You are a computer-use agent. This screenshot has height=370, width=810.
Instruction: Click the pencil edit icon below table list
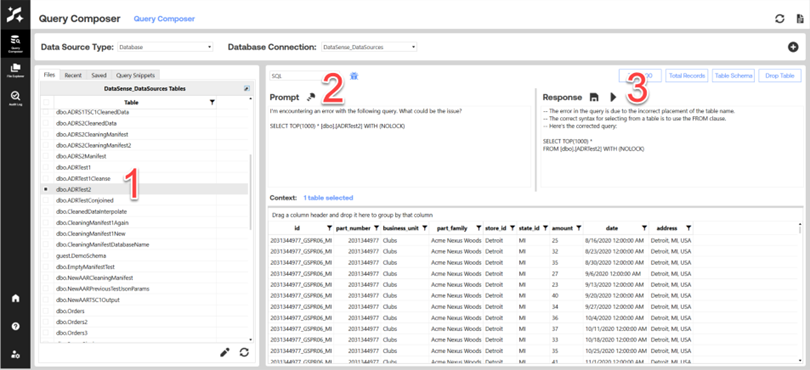[x=224, y=352]
